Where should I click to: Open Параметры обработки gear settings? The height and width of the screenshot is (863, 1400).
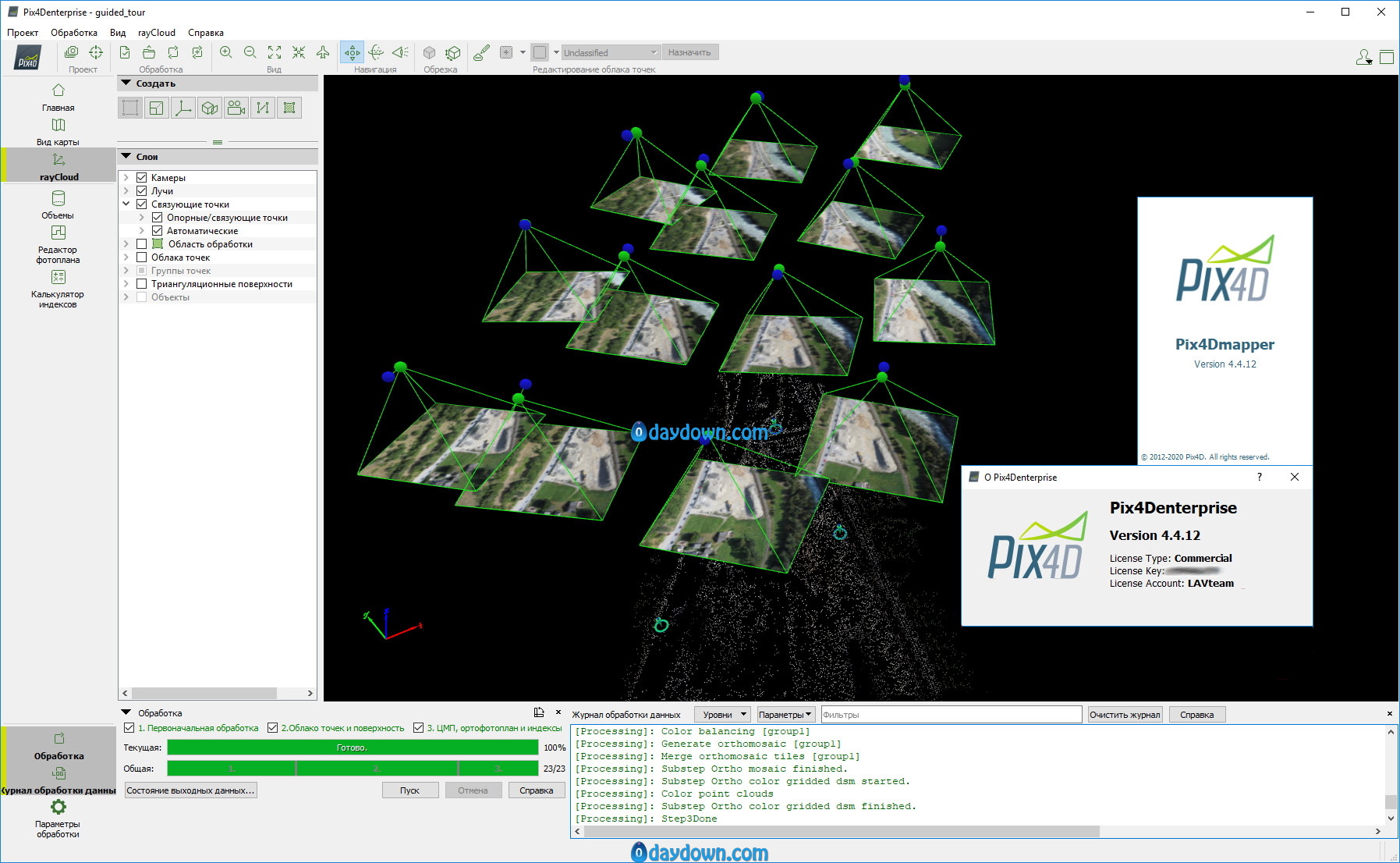click(58, 818)
